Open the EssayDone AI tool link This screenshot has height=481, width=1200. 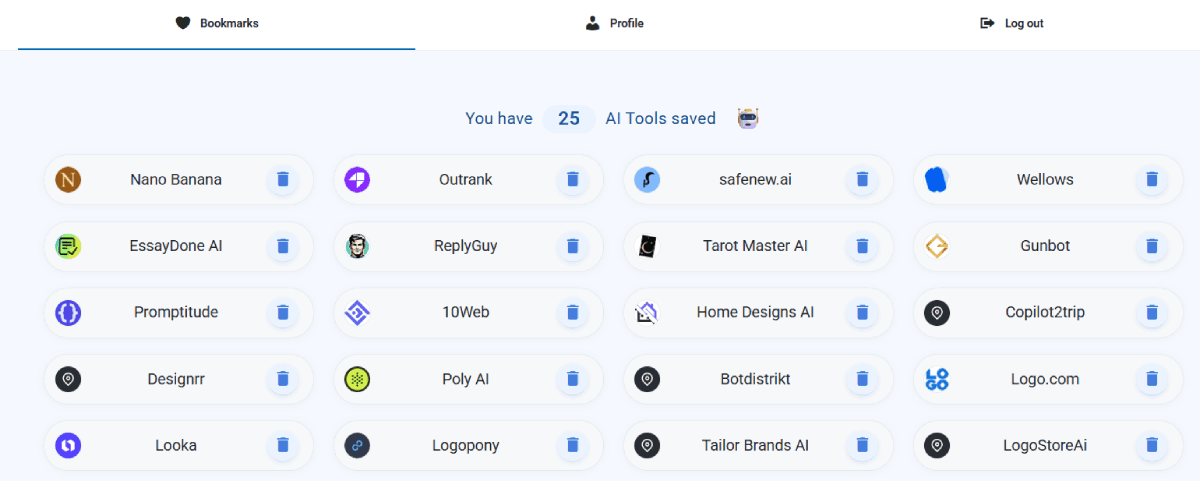(176, 246)
